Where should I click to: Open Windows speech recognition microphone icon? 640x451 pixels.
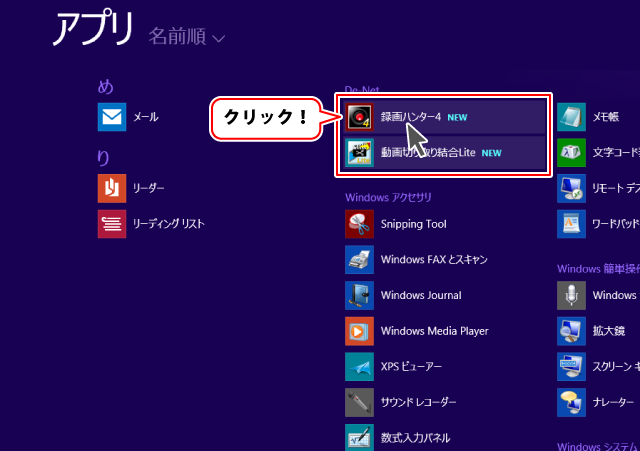[571, 295]
